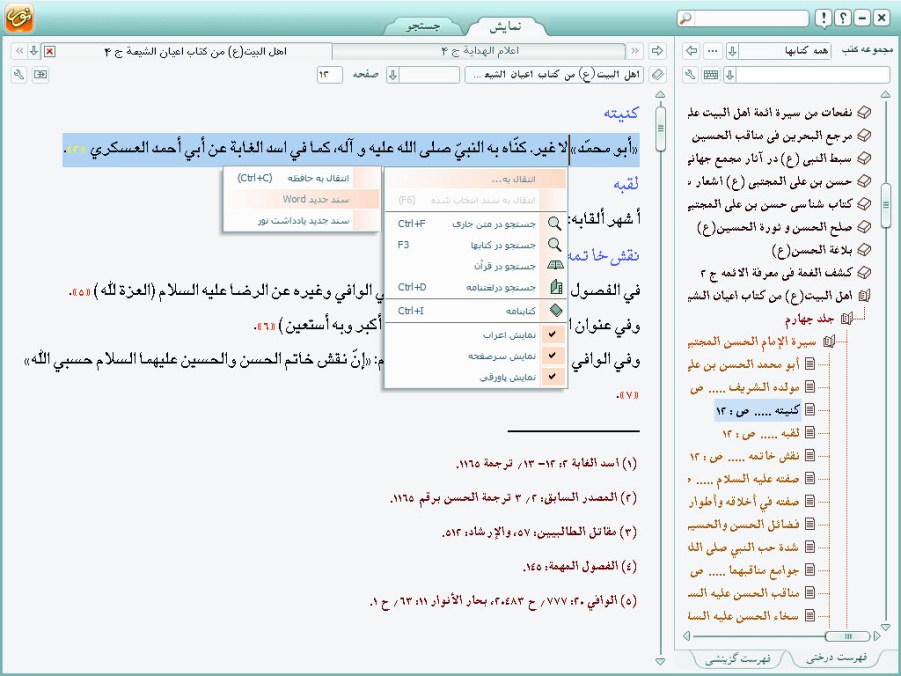Image resolution: width=901 pixels, height=676 pixels.
Task: Toggle the 'نمایش اعراب' checkmark
Action: tap(552, 334)
